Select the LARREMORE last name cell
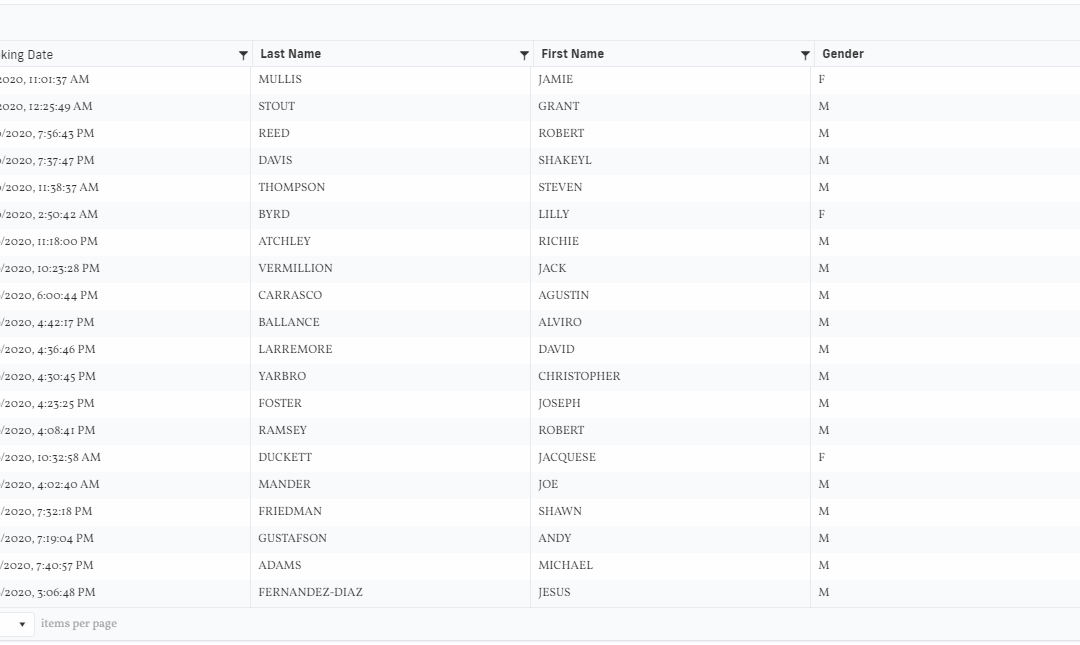The image size is (1080, 645). click(x=295, y=350)
